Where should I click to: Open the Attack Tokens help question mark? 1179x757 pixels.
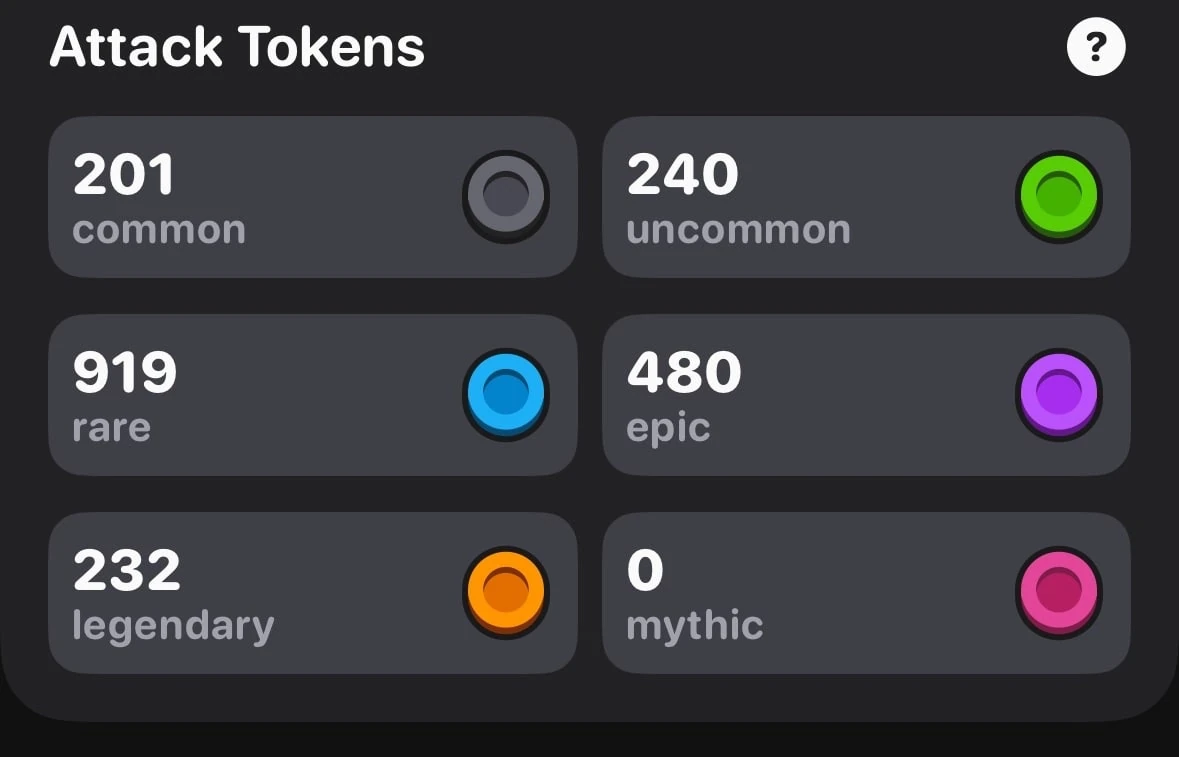click(x=1096, y=47)
